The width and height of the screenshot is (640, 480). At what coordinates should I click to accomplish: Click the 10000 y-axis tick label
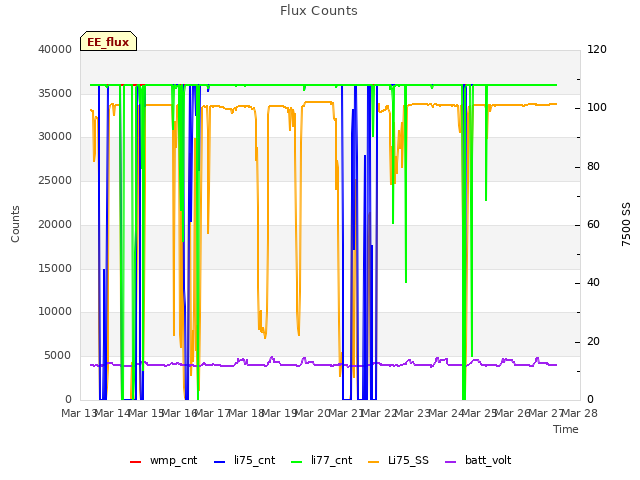(x=55, y=311)
